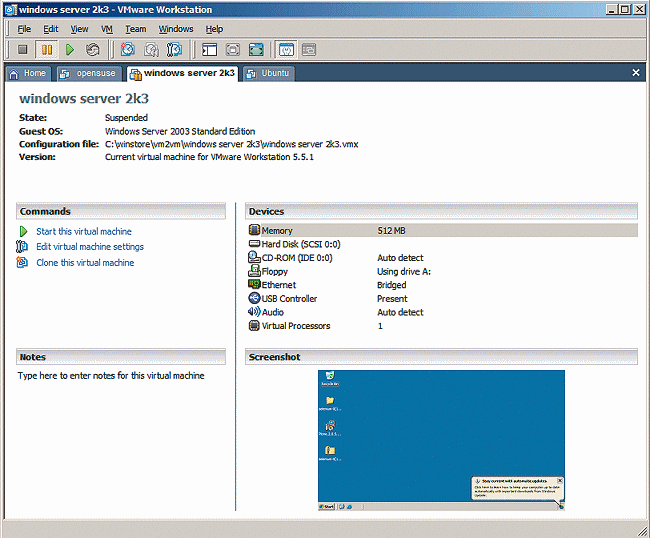The height and width of the screenshot is (538, 650).
Task: Click the Revert to snapshot toolbar icon
Action: point(150,49)
